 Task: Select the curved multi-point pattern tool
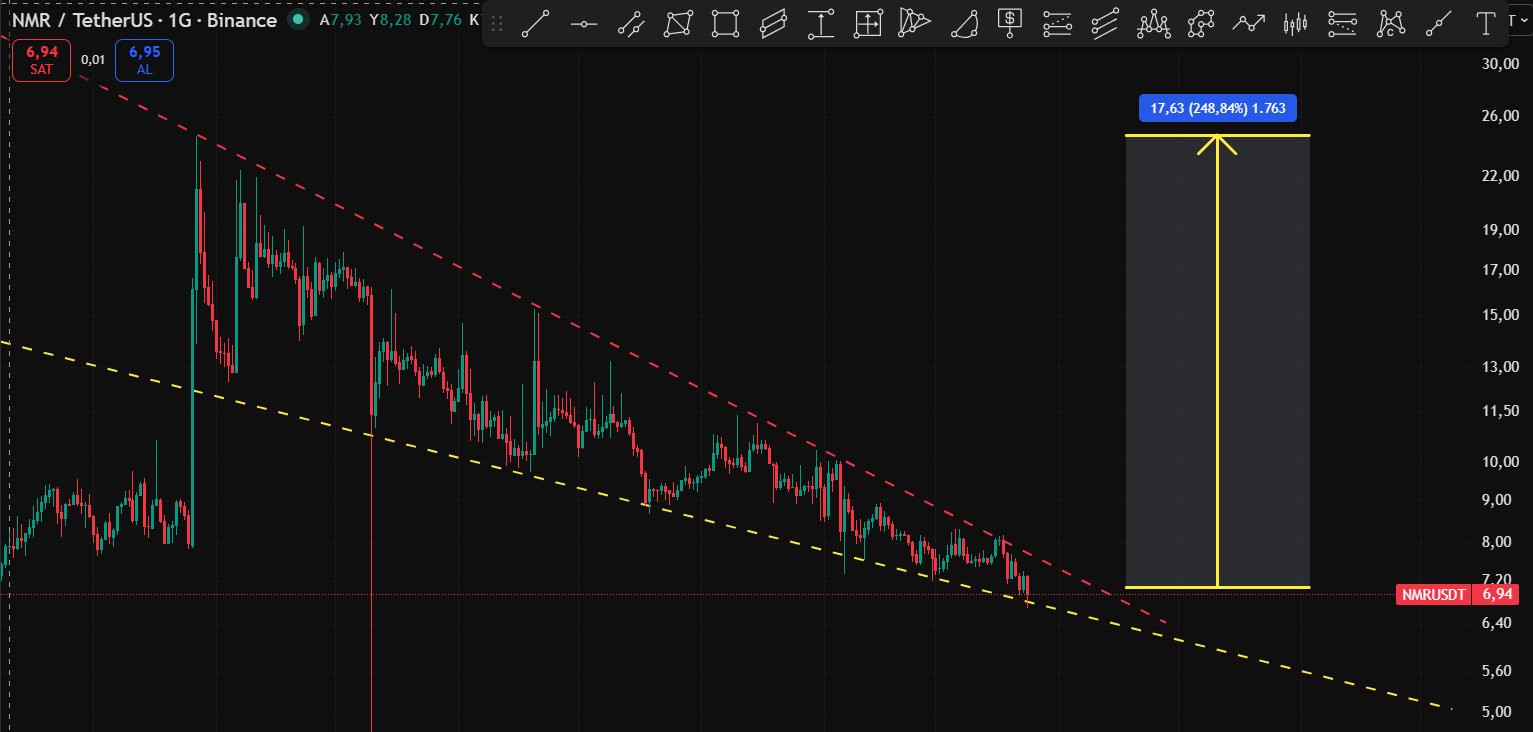click(x=1201, y=23)
